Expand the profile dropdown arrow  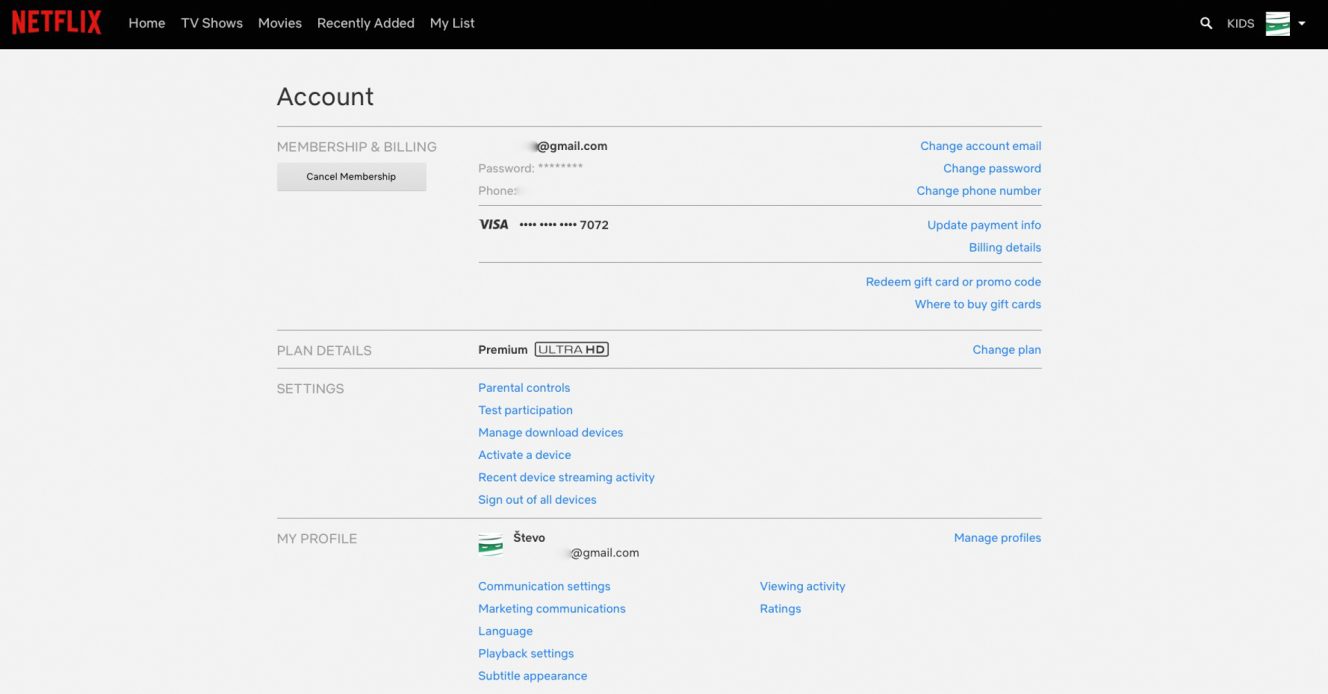pyautogui.click(x=1302, y=23)
